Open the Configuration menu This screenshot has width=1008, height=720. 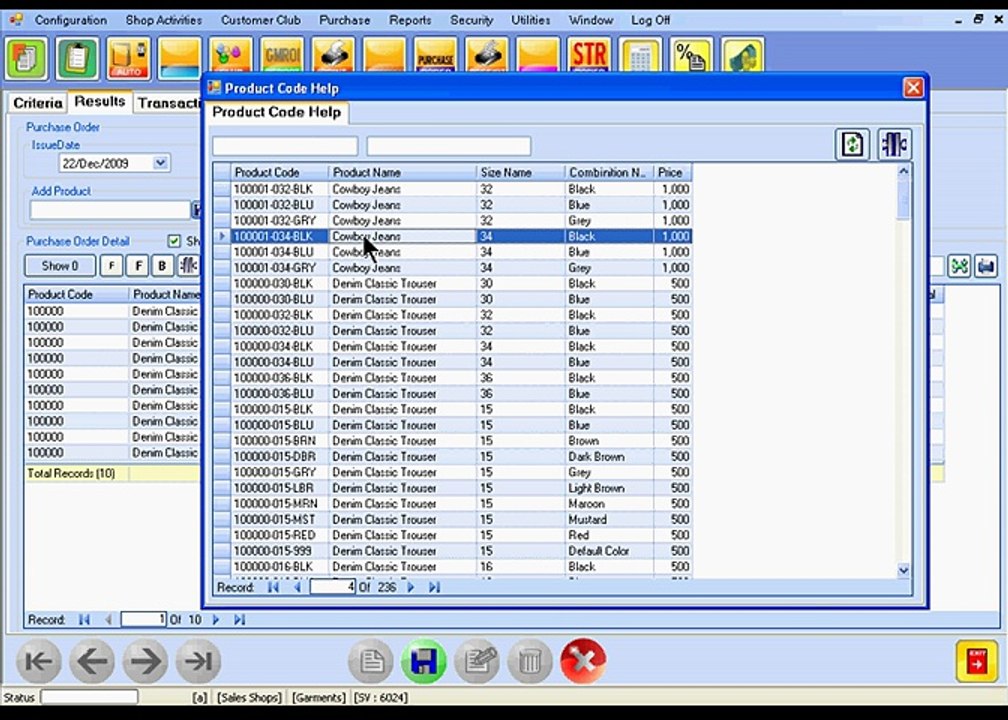click(71, 20)
